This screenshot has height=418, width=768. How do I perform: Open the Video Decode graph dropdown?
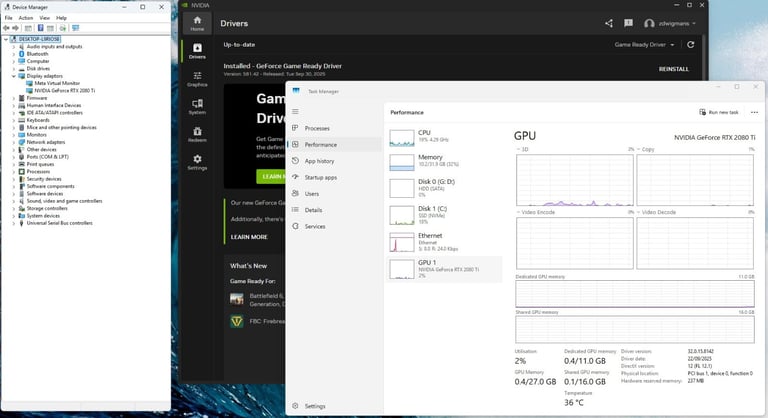point(656,212)
